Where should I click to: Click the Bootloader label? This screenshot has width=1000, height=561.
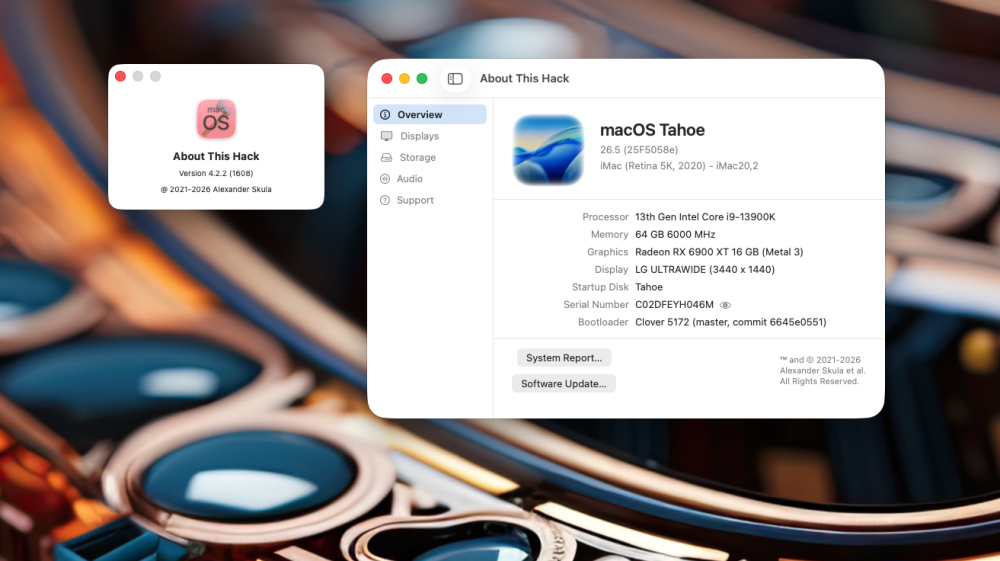coord(603,322)
